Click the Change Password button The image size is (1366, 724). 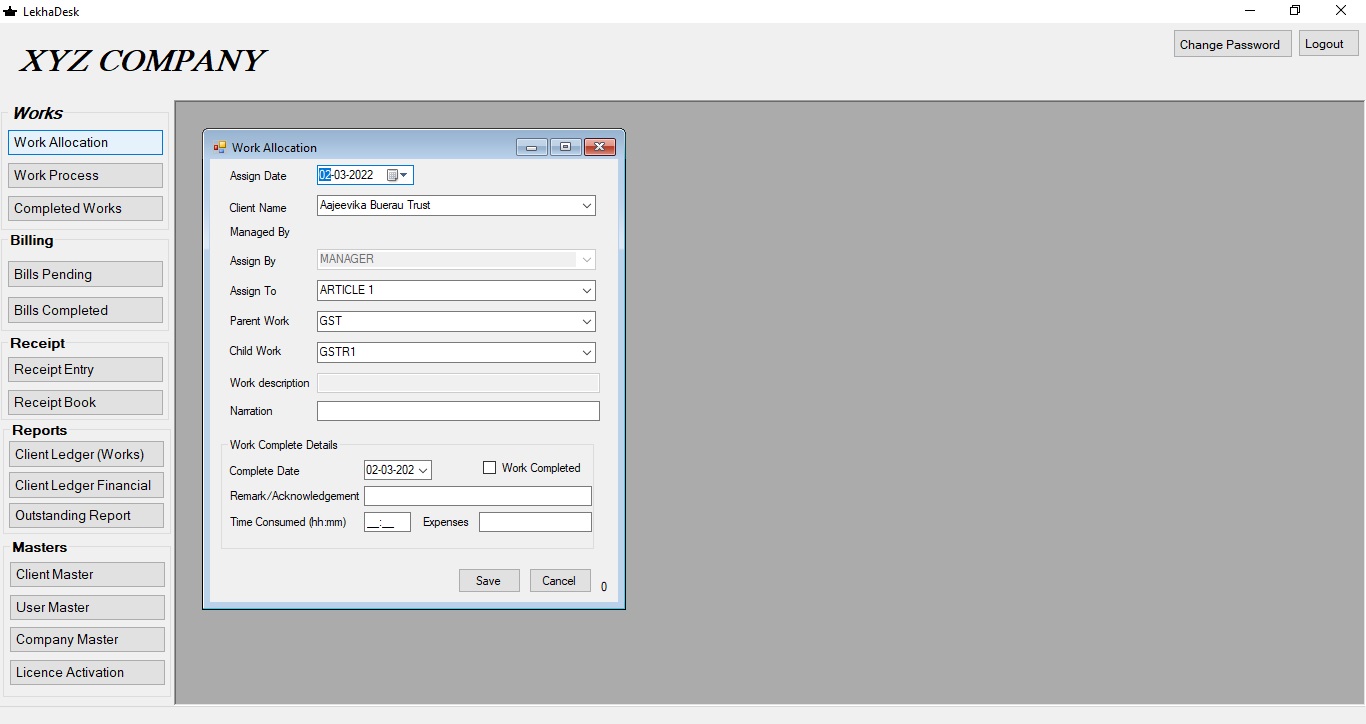[x=1232, y=44]
